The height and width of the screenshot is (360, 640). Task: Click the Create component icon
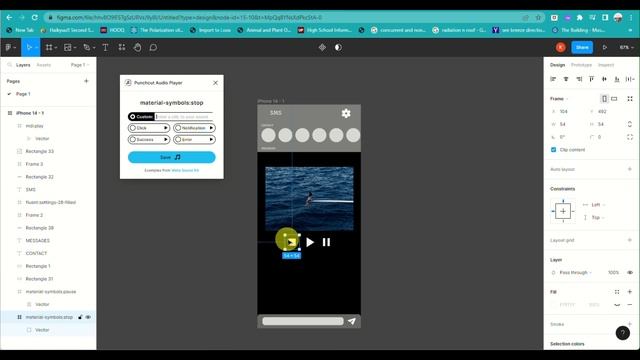click(x=322, y=47)
